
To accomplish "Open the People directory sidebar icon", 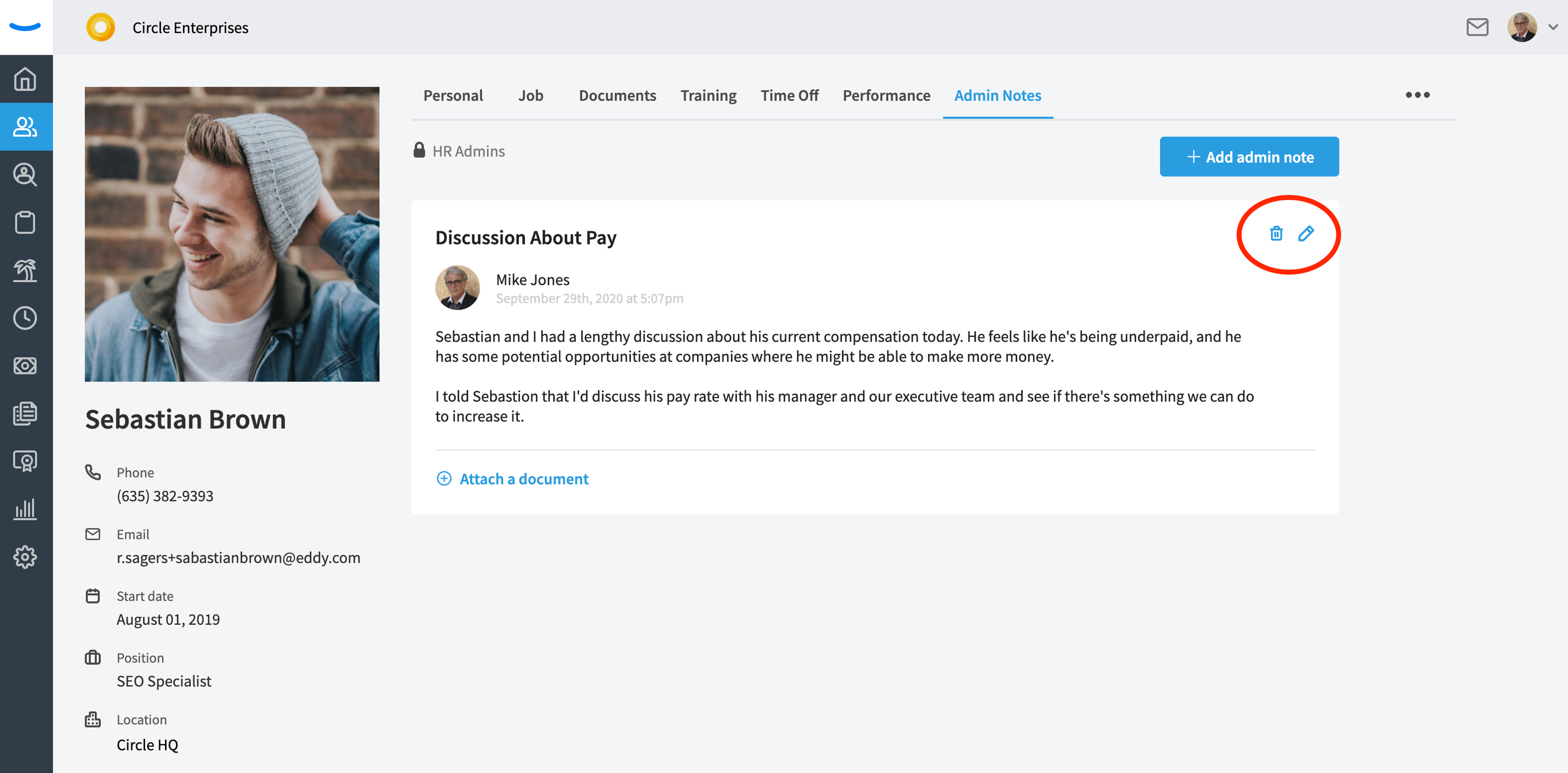I will pos(25,127).
